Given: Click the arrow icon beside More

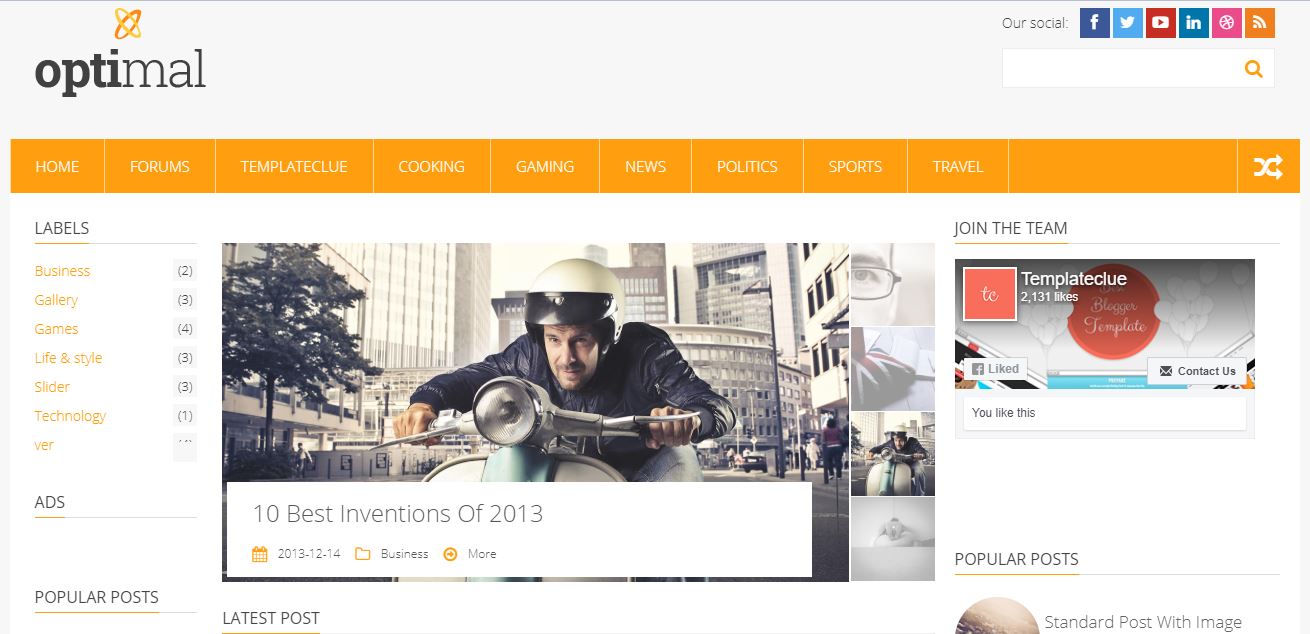Looking at the screenshot, I should (x=450, y=554).
